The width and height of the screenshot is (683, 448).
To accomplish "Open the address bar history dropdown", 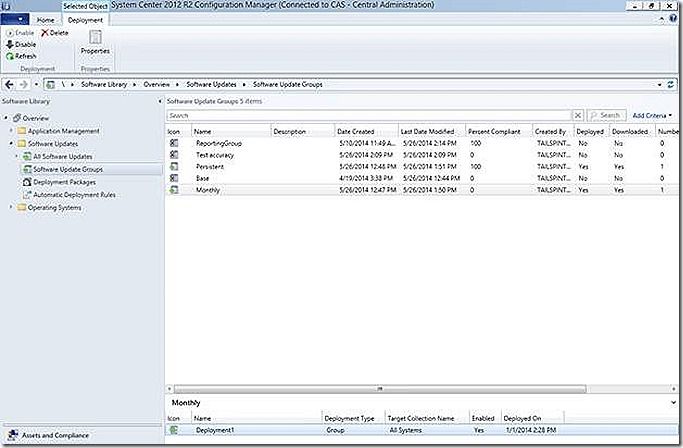I will tap(659, 85).
